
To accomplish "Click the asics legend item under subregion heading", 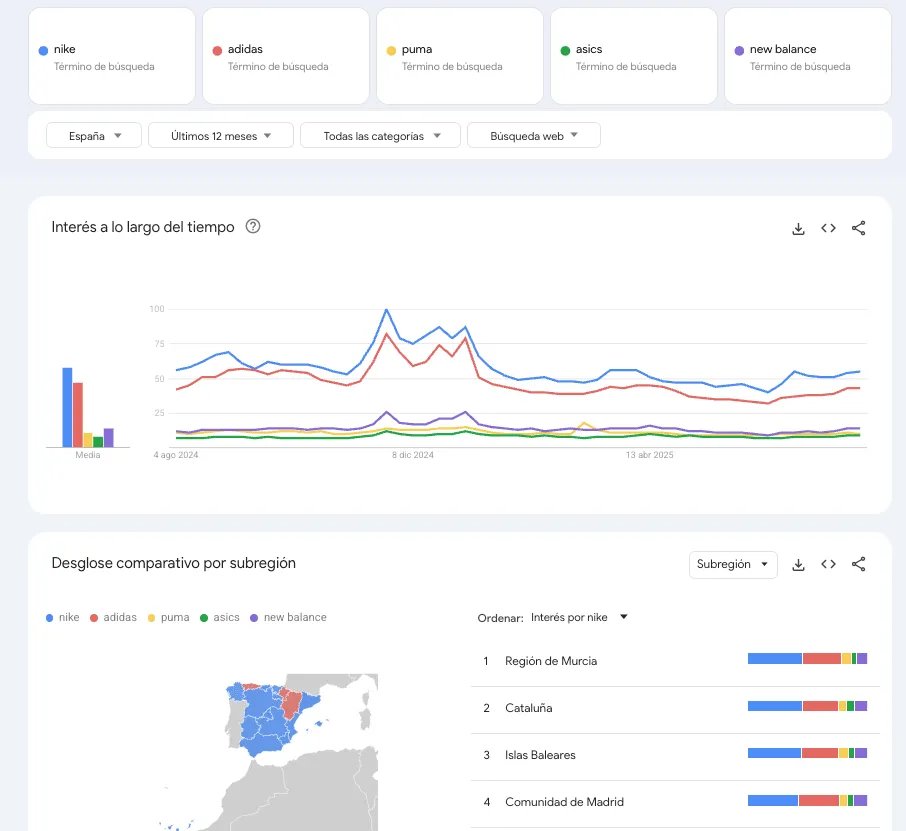I will [x=220, y=617].
